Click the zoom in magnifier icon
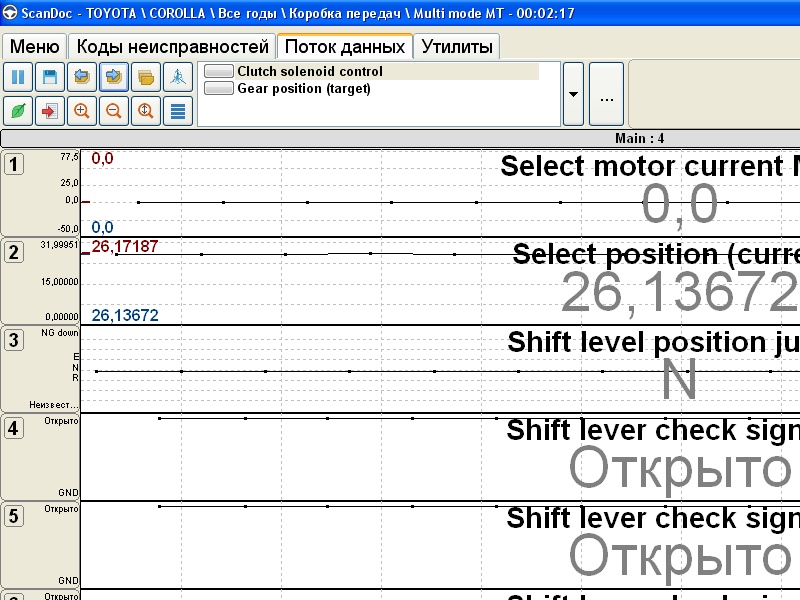 (x=81, y=110)
